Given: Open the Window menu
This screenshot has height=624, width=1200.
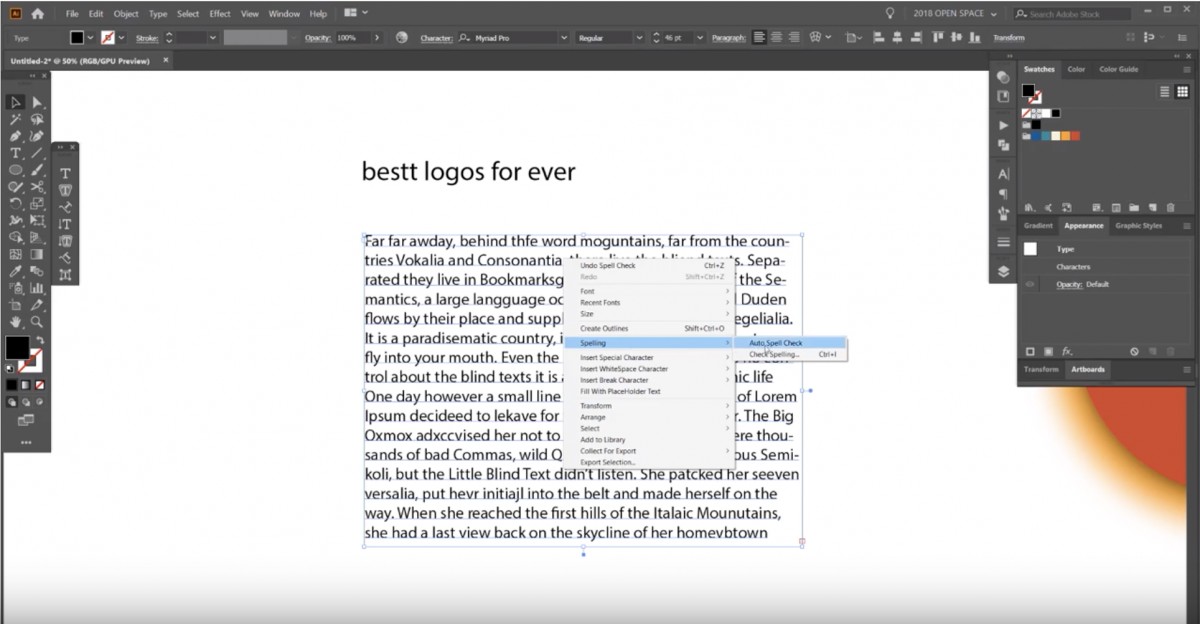Looking at the screenshot, I should click(284, 14).
